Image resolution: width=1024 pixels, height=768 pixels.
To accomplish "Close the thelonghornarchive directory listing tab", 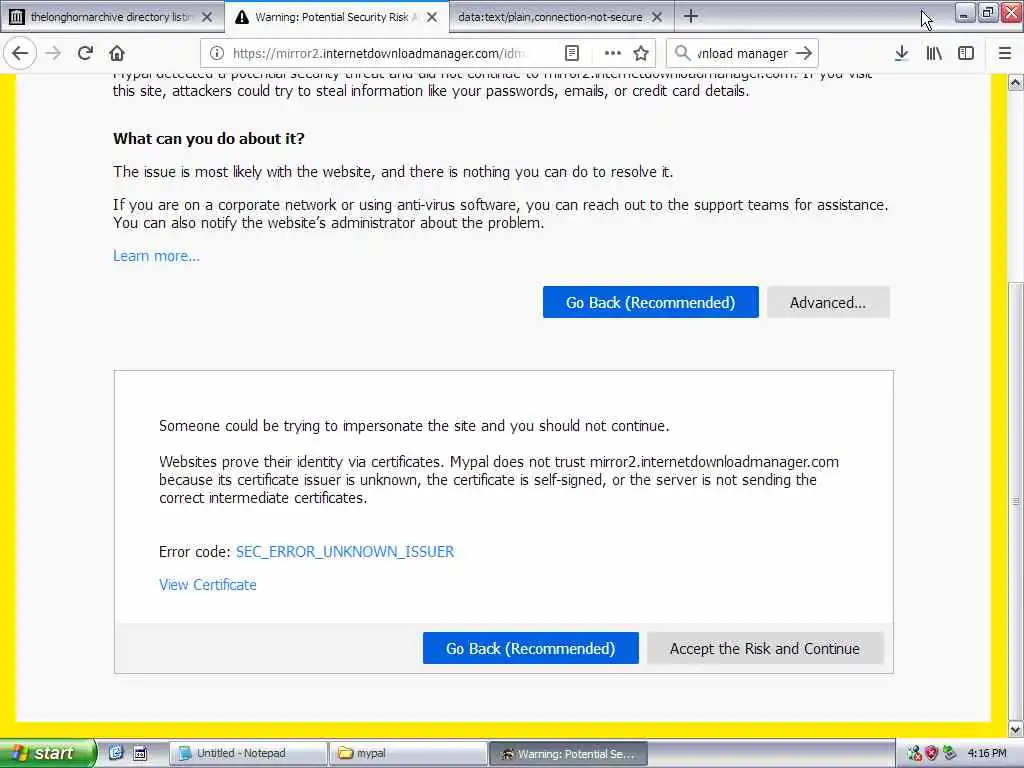I will pyautogui.click(x=207, y=17).
